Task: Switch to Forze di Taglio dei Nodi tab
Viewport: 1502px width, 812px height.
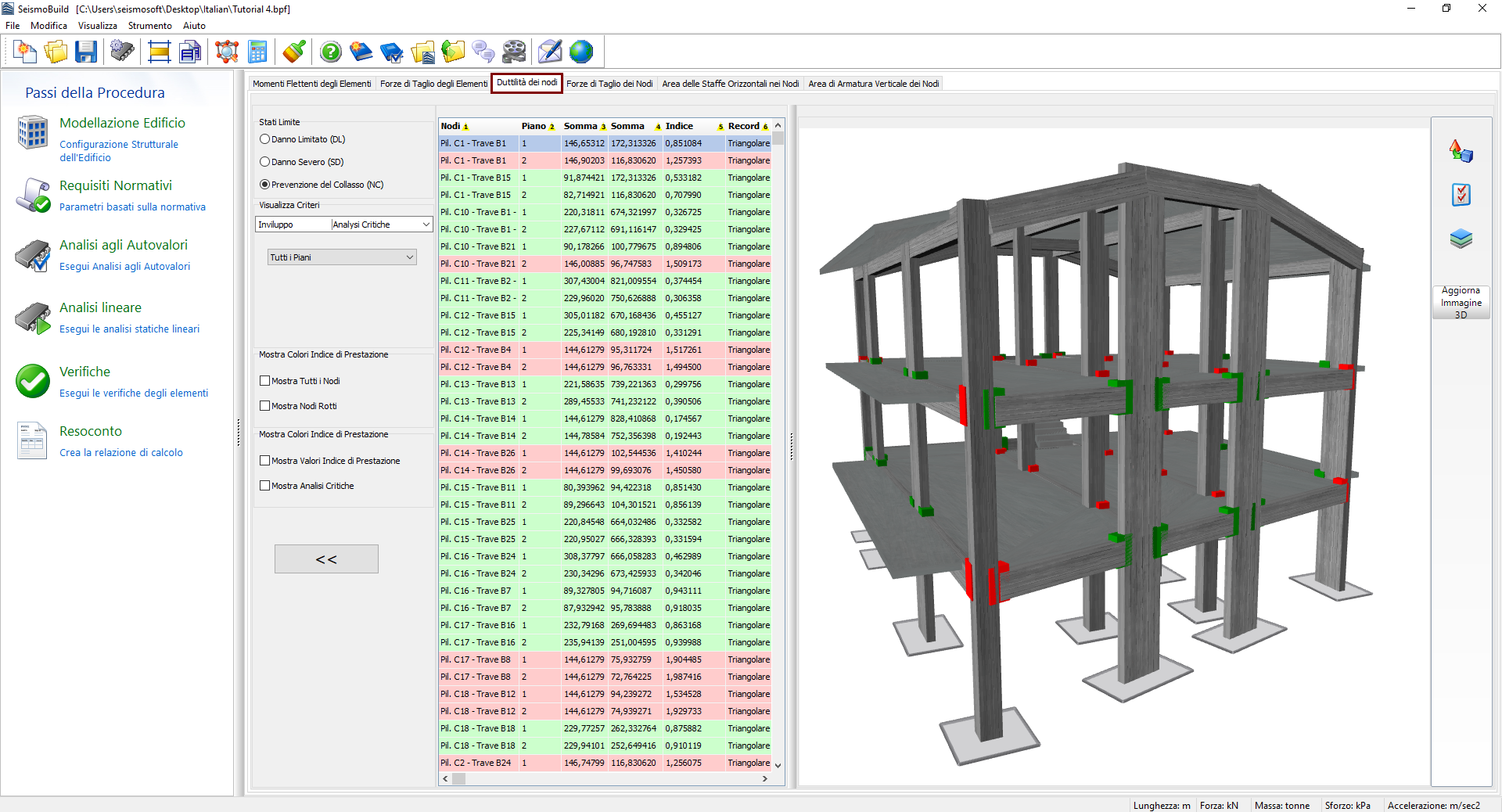Action: [609, 84]
